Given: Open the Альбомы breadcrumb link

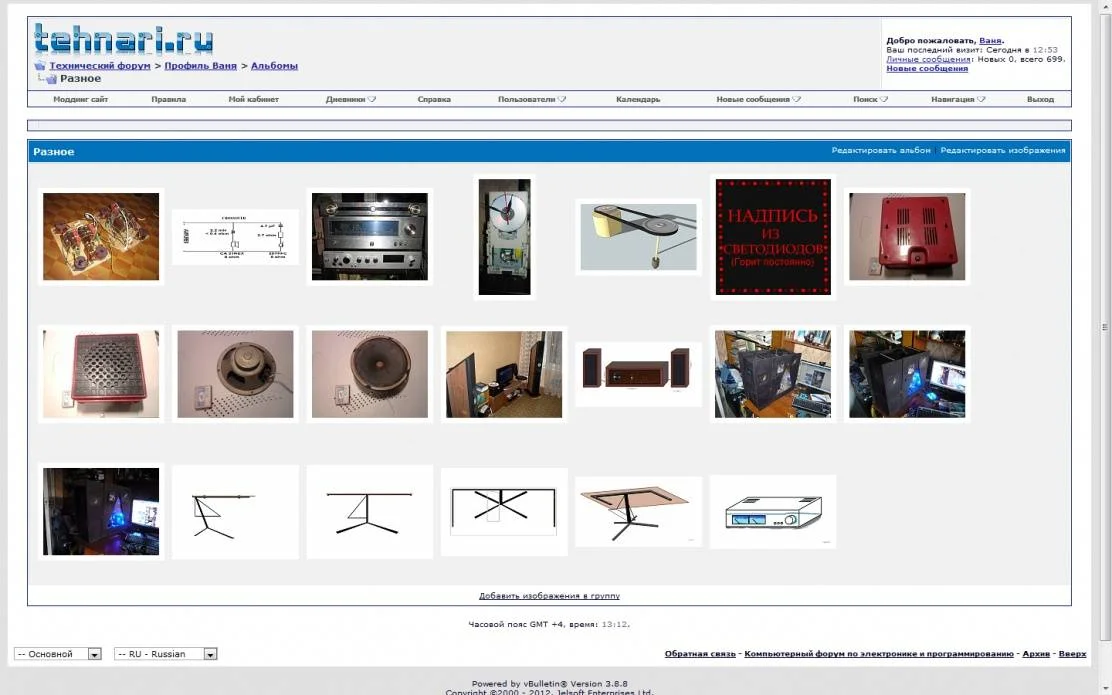Looking at the screenshot, I should pyautogui.click(x=274, y=66).
